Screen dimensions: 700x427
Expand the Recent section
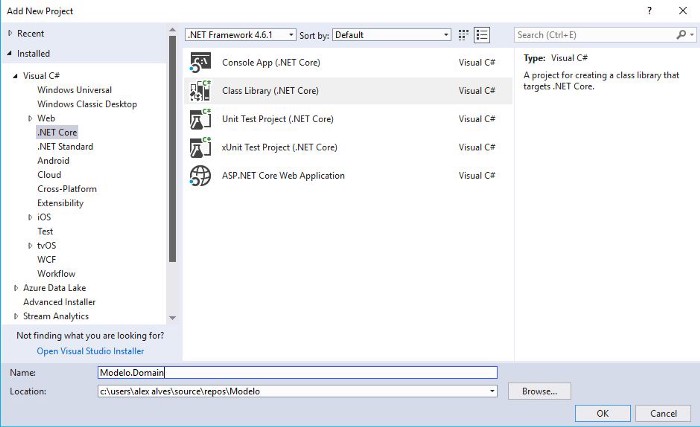[10, 33]
